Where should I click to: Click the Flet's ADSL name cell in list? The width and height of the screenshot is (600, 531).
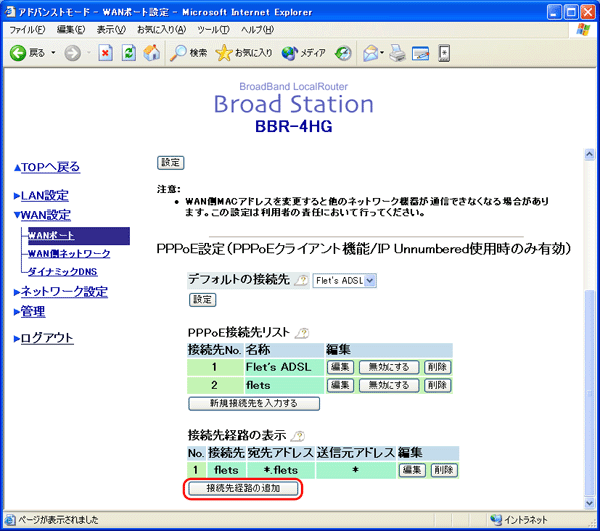coord(284,367)
